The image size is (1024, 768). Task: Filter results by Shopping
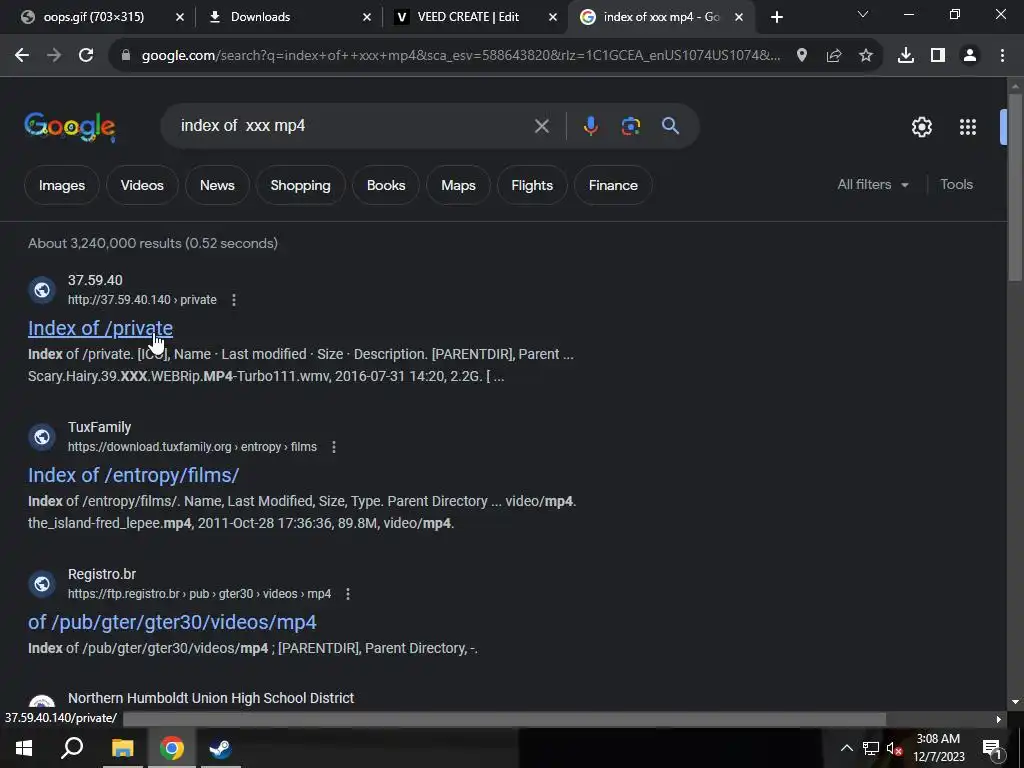pos(300,185)
